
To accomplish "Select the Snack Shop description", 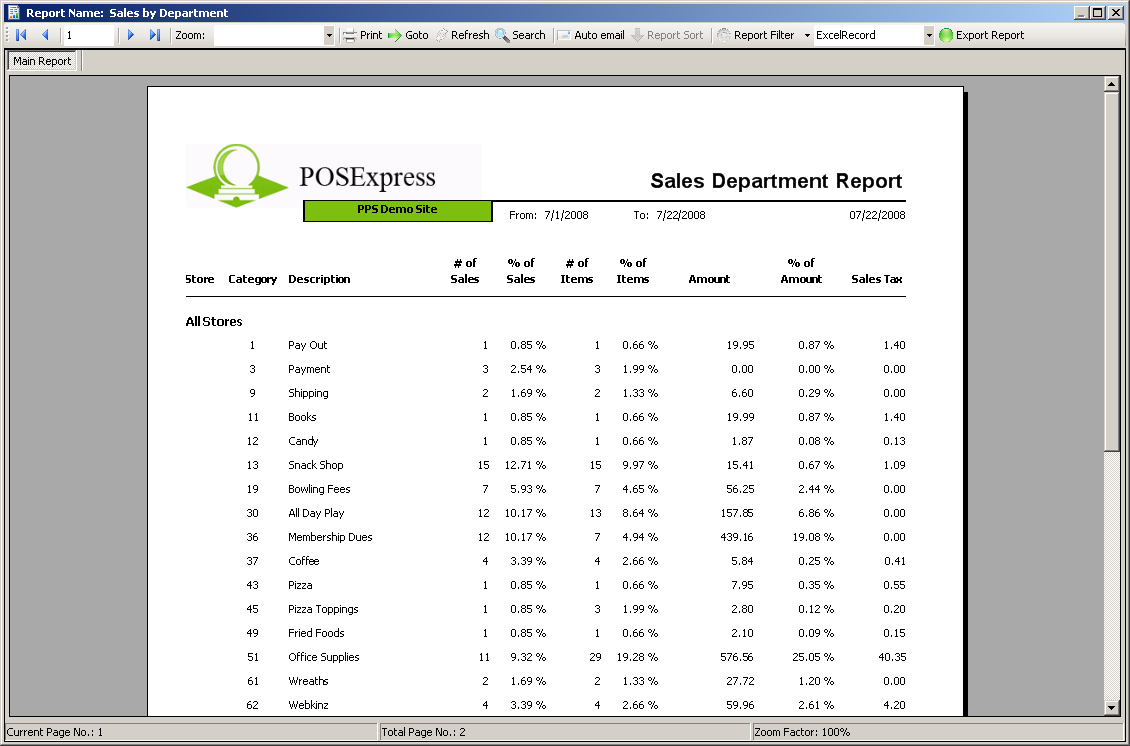I will coord(316,465).
